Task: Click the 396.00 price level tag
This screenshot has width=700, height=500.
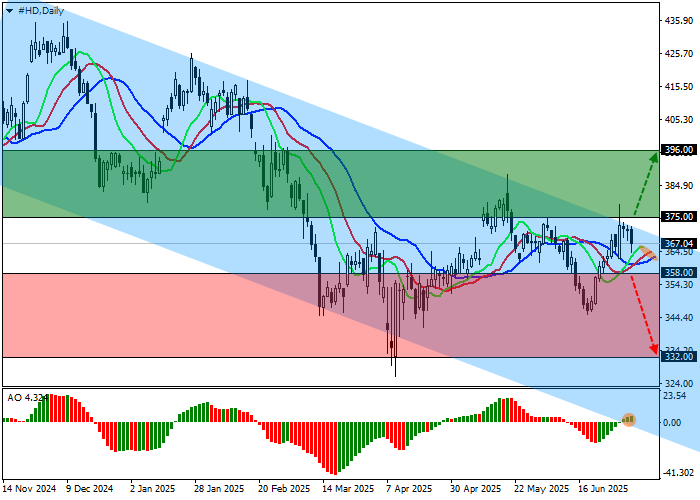Action: click(x=679, y=150)
